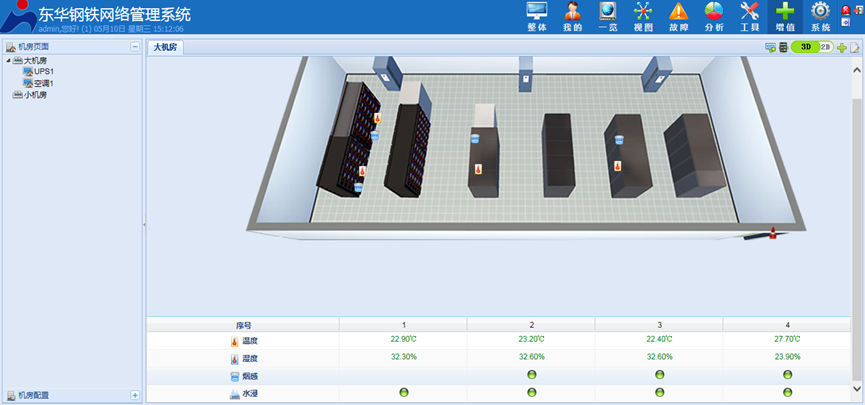Image resolution: width=865 pixels, height=405 pixels.
Task: Click the logout door icon in header
Action: coord(857,9)
